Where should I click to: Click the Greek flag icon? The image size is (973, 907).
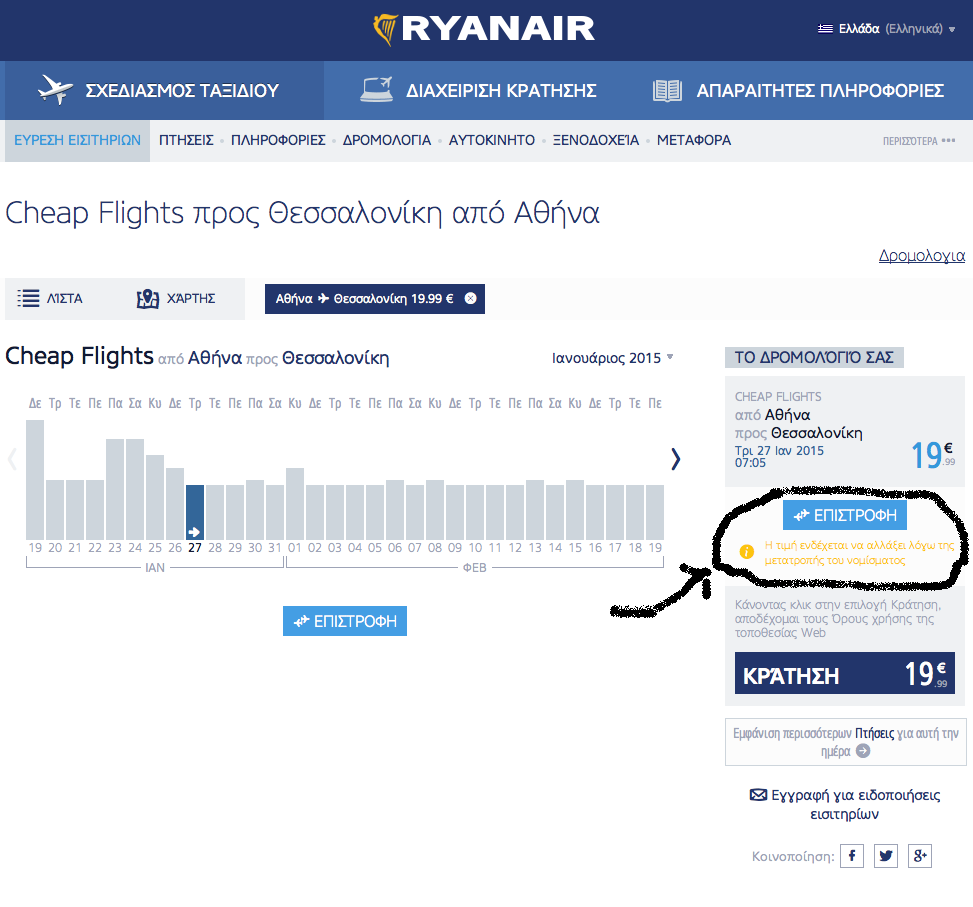[x=825, y=29]
